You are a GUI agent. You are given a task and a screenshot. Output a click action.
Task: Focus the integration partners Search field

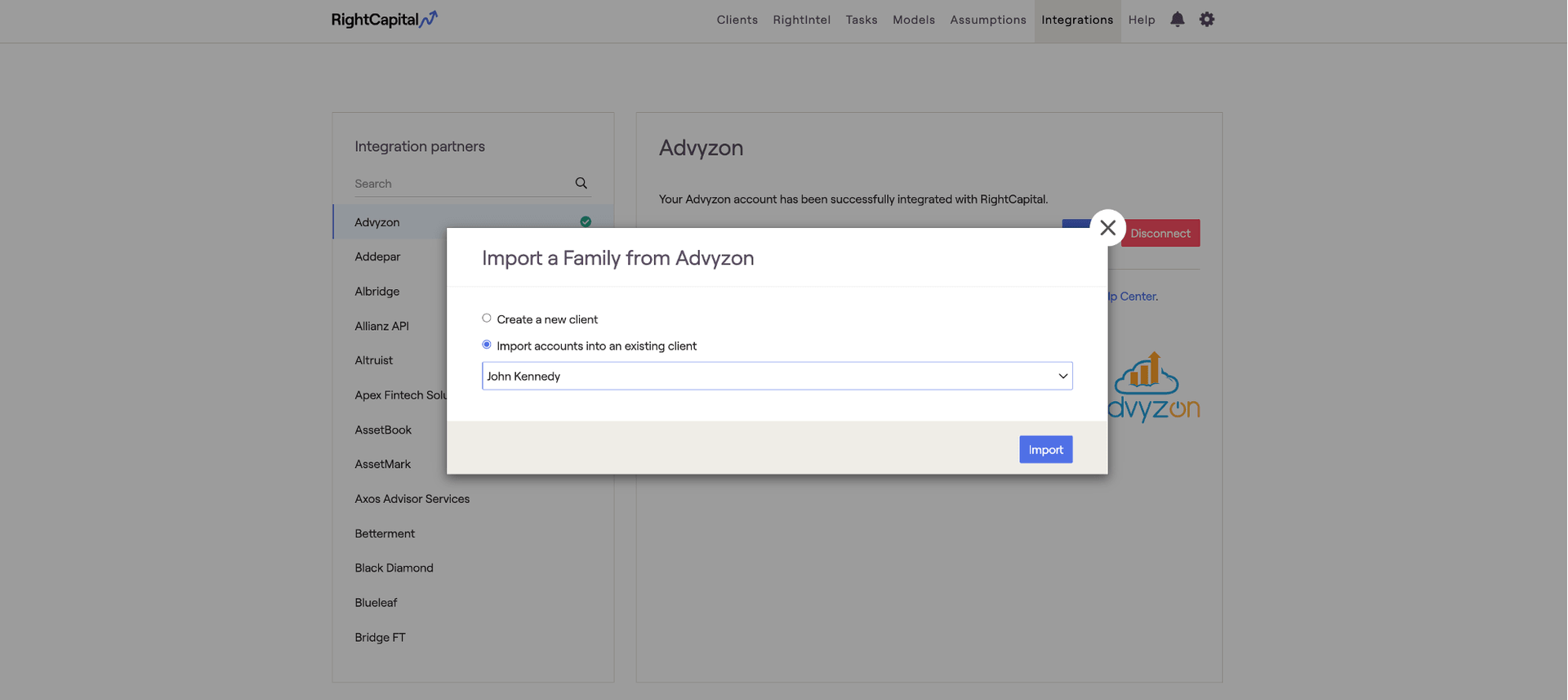click(461, 184)
